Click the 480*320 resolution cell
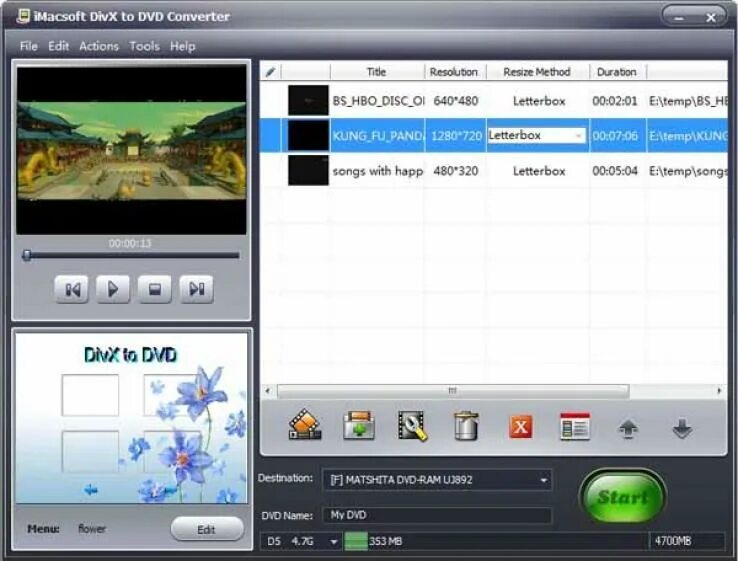Image resolution: width=738 pixels, height=561 pixels. click(456, 171)
